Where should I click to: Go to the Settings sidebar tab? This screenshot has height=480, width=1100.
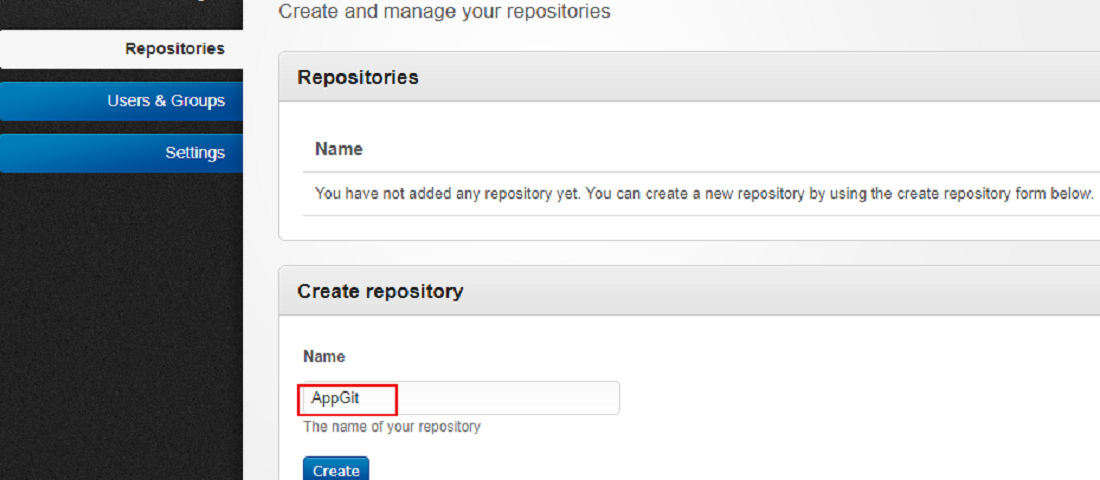194,153
